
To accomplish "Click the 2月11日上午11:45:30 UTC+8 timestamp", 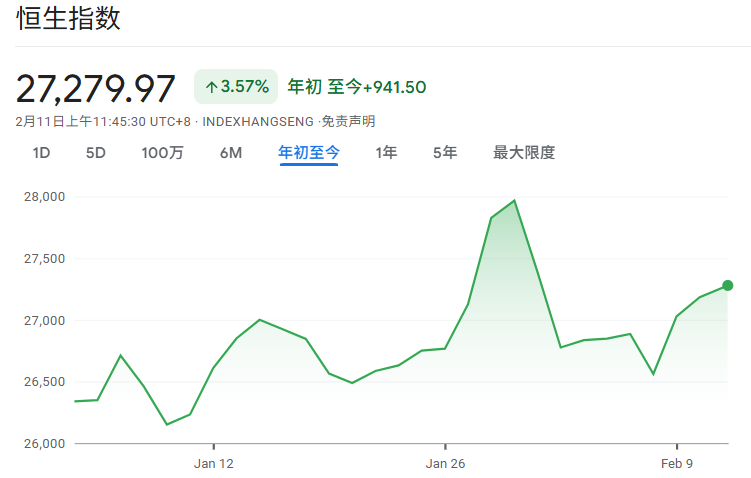I will click(103, 122).
